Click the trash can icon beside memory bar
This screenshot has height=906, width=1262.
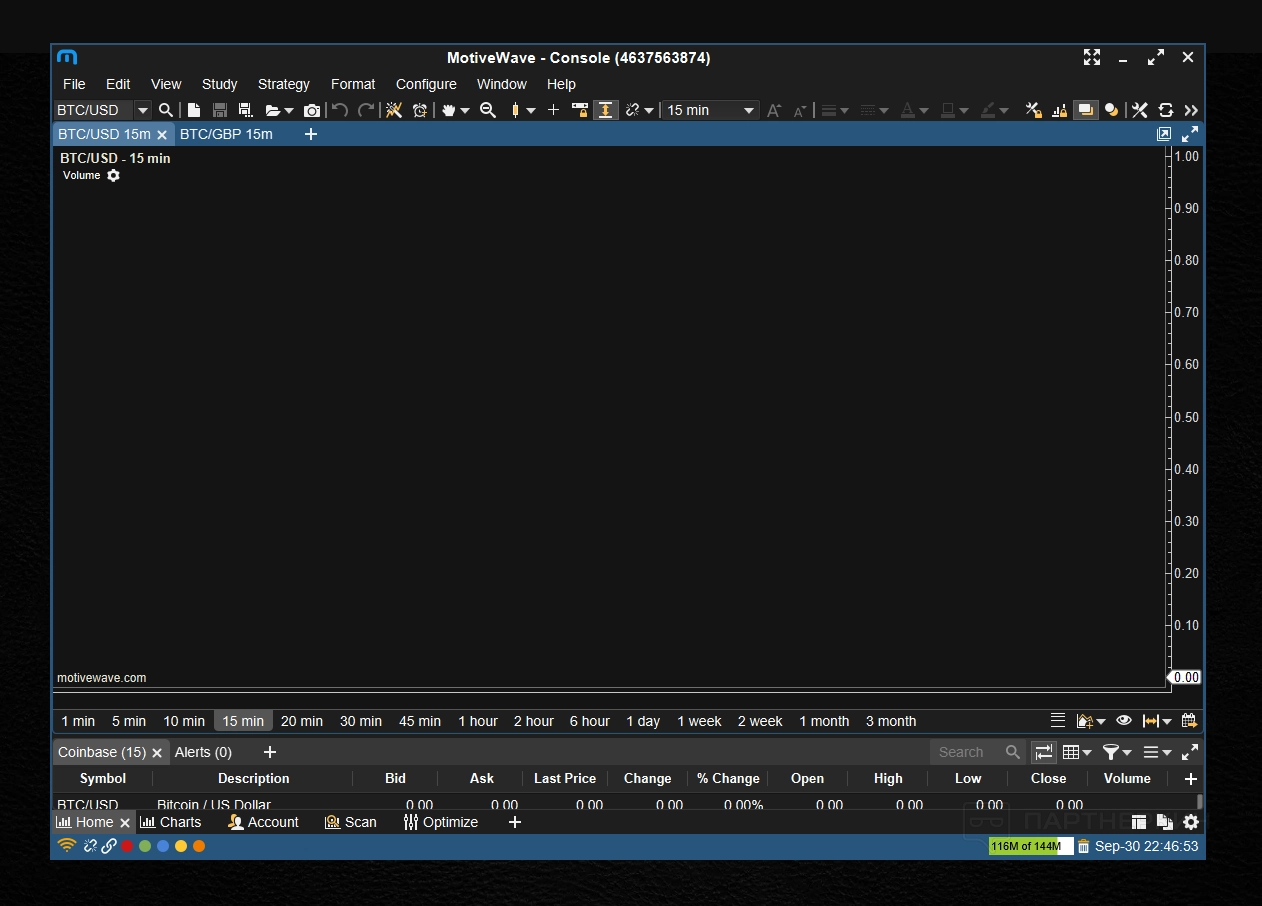[1083, 847]
